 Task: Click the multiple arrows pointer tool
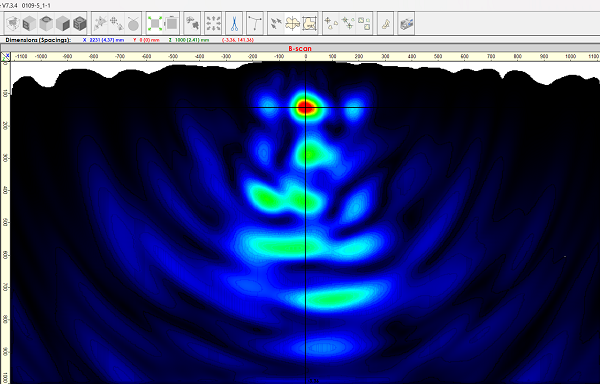(x=276, y=24)
